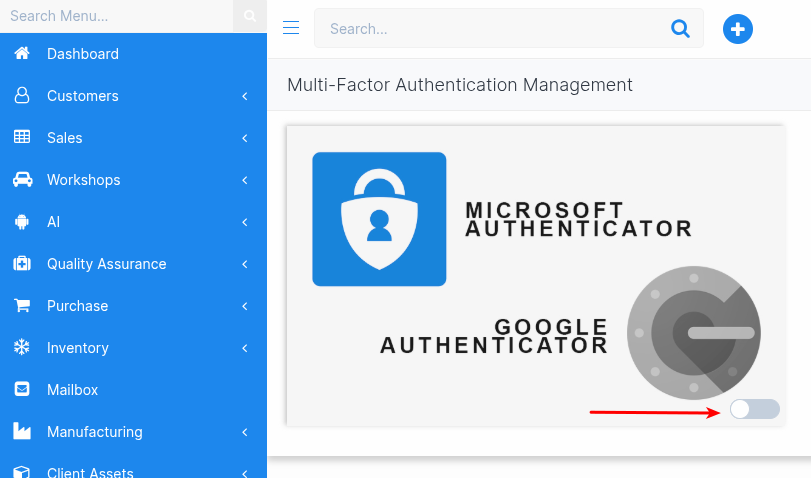Screen dimensions: 811x478
Task: Click the Customers user icon
Action: click(22, 96)
